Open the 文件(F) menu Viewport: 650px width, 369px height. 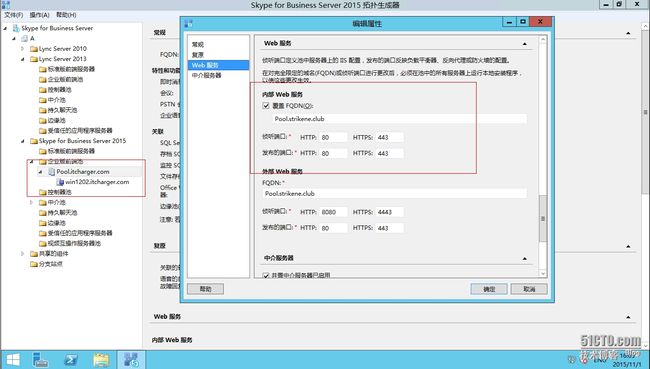click(x=14, y=15)
